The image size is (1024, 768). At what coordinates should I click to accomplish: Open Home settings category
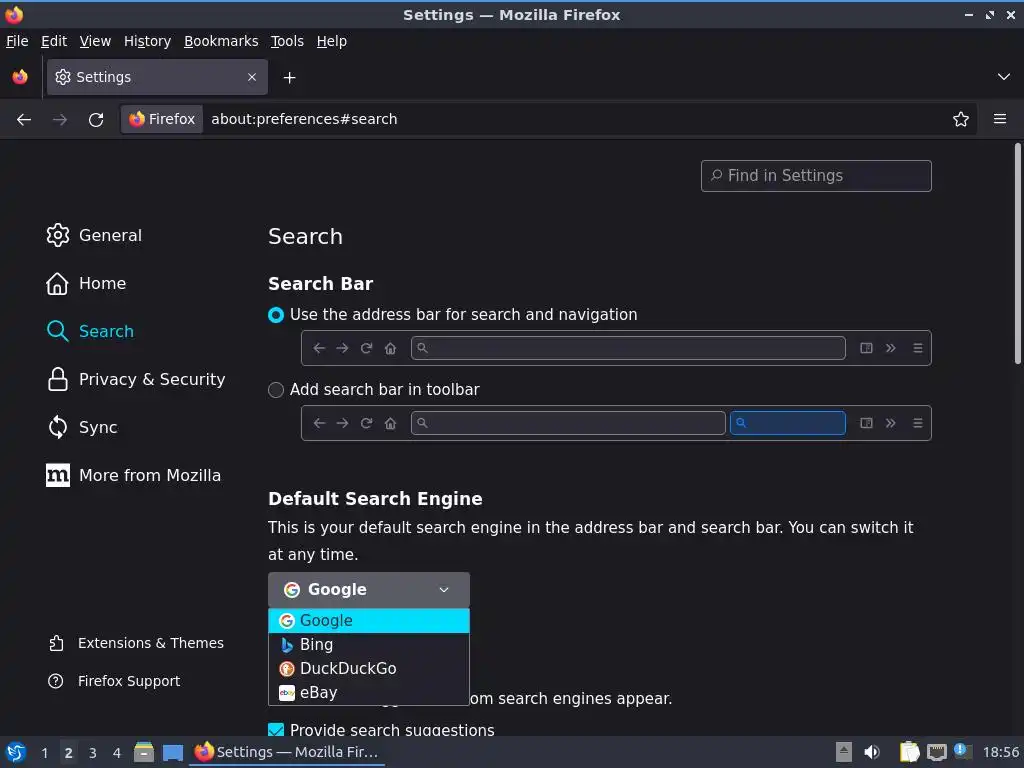(86, 283)
